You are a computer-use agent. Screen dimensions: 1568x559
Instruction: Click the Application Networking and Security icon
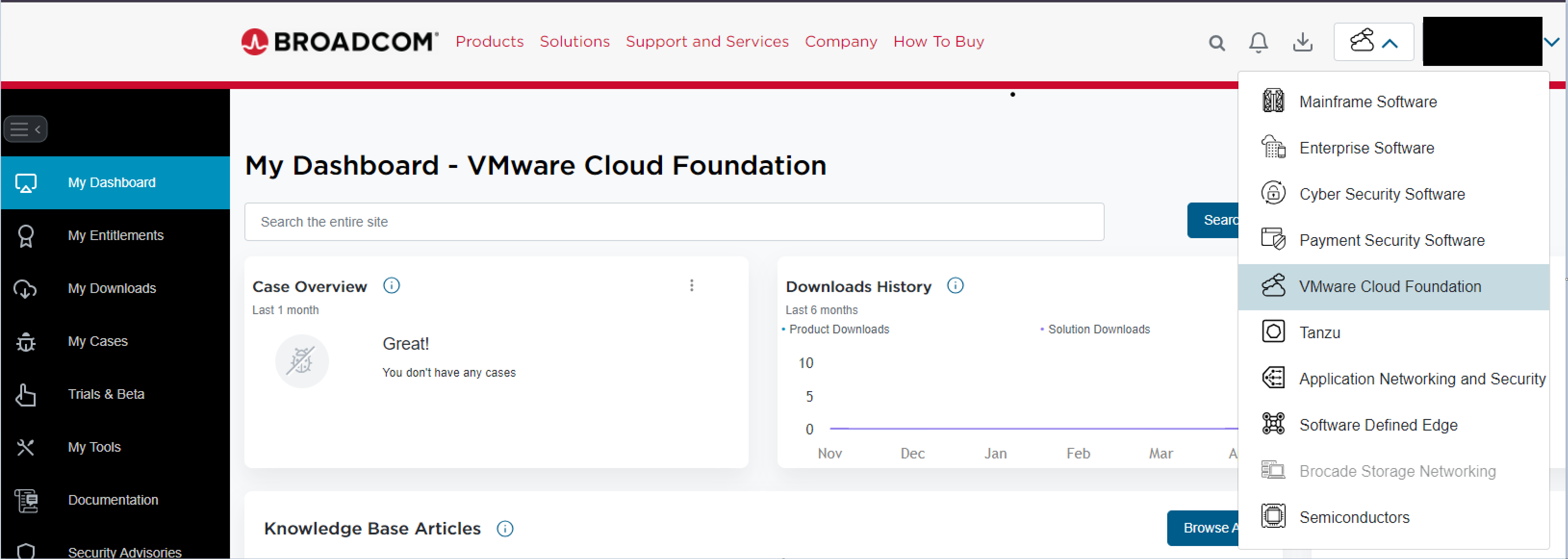(1273, 378)
